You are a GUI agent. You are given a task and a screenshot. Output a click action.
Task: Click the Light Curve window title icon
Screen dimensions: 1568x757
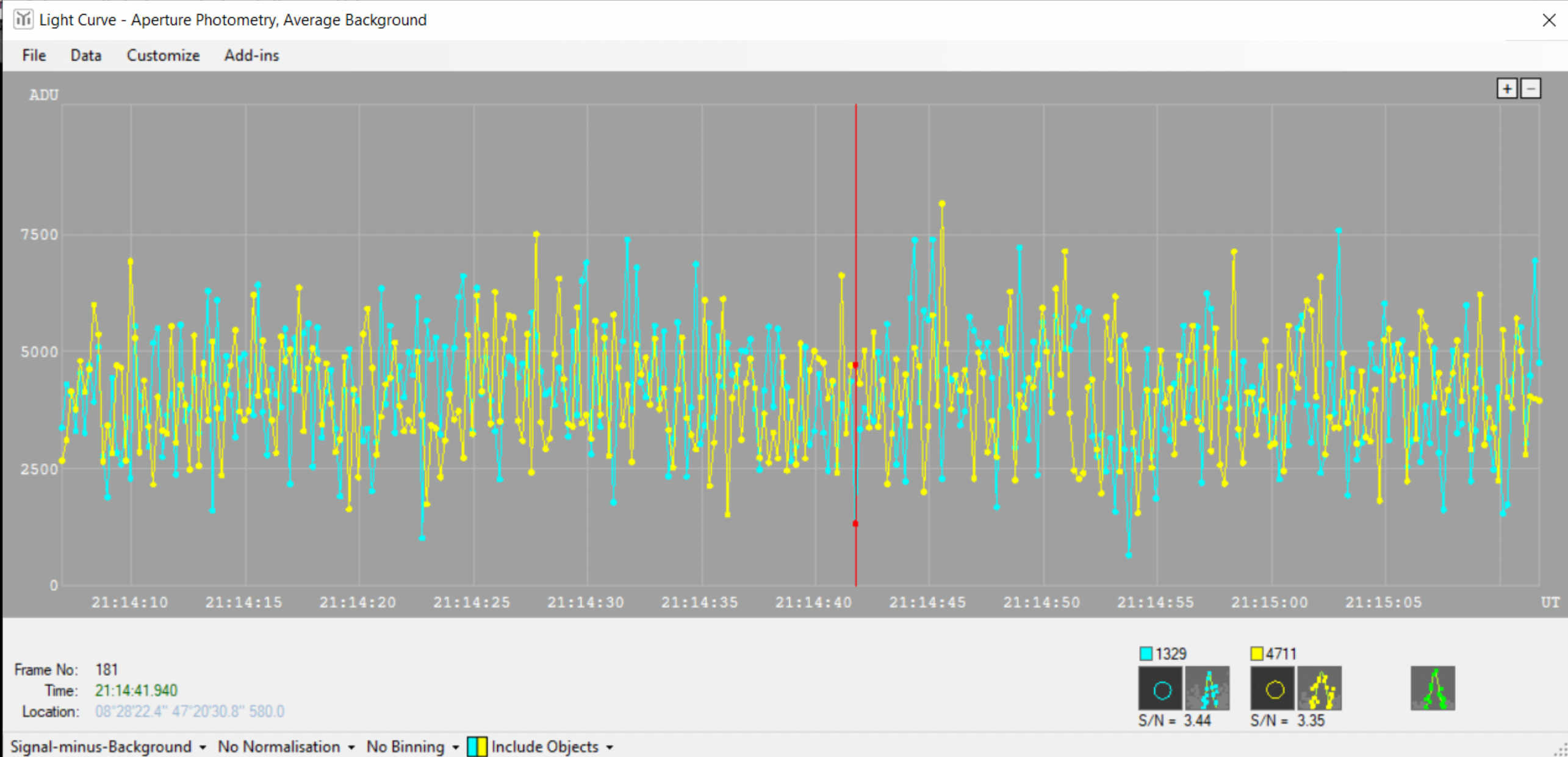pyautogui.click(x=23, y=20)
